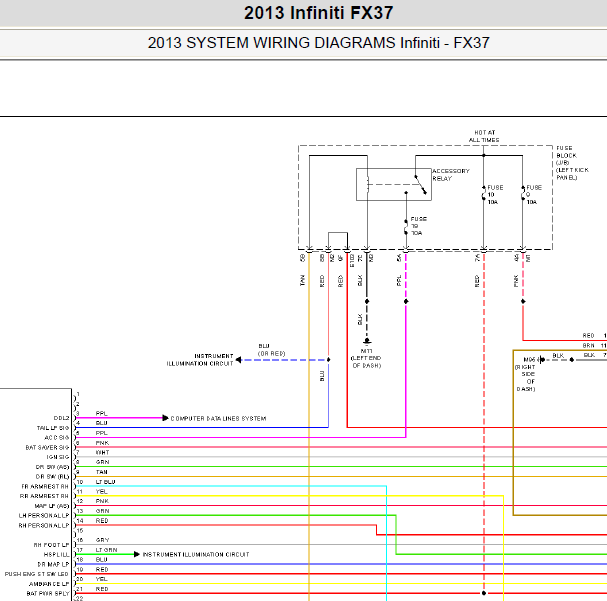Click the 'WHT' wire color label at pin 7

click(x=102, y=452)
